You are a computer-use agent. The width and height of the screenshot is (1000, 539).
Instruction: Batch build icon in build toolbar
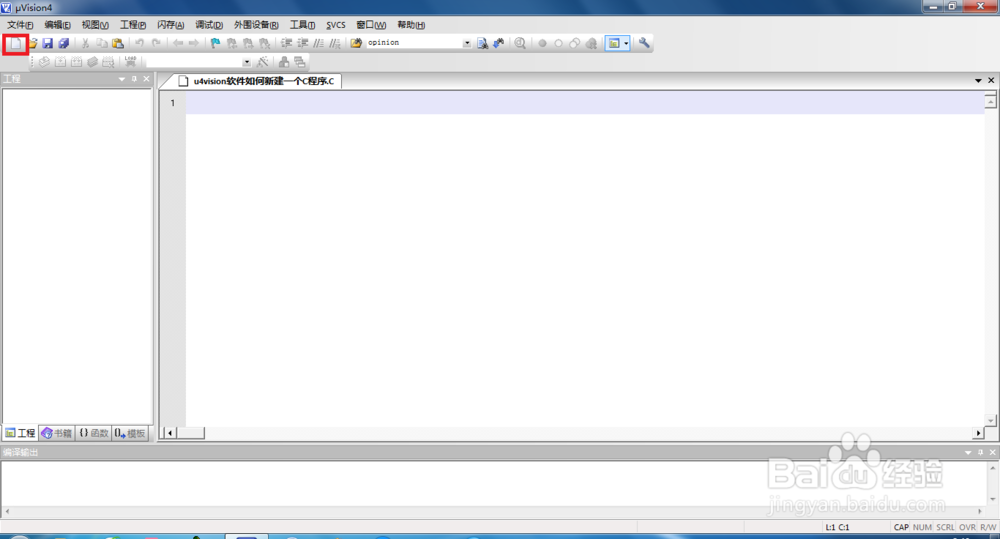click(x=92, y=62)
